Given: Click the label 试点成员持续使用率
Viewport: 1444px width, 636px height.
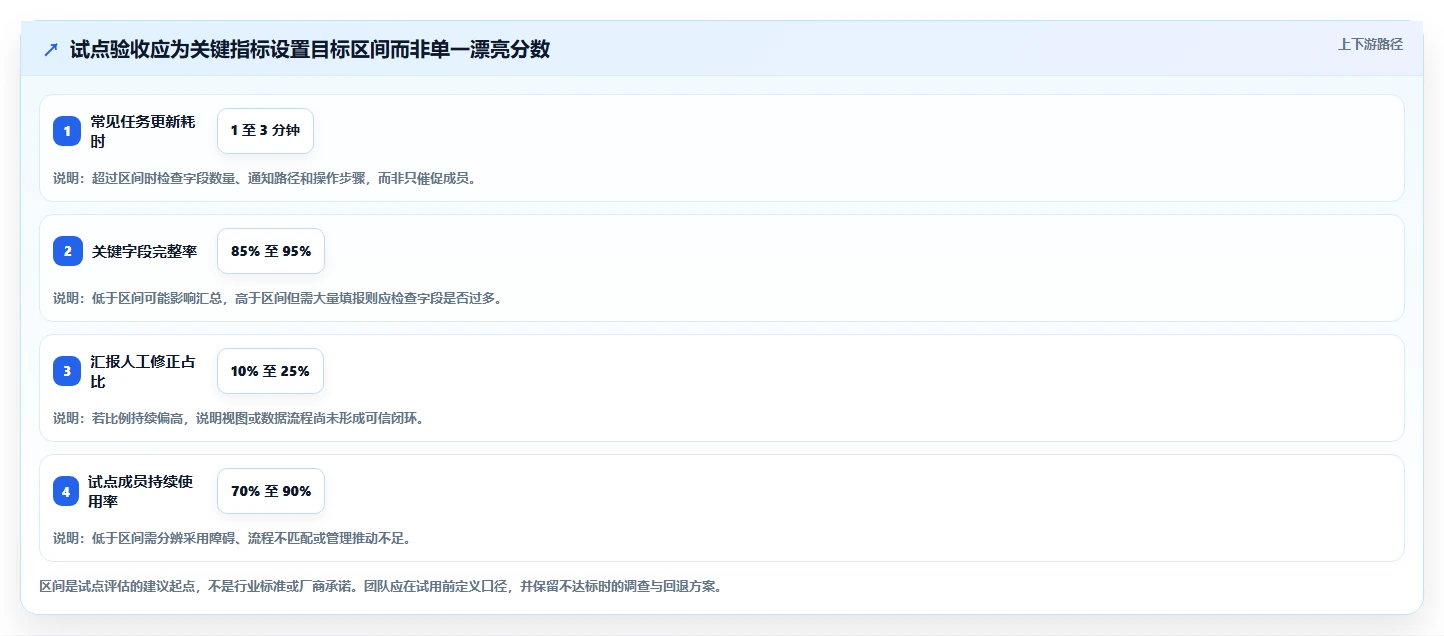Looking at the screenshot, I should click(141, 491).
